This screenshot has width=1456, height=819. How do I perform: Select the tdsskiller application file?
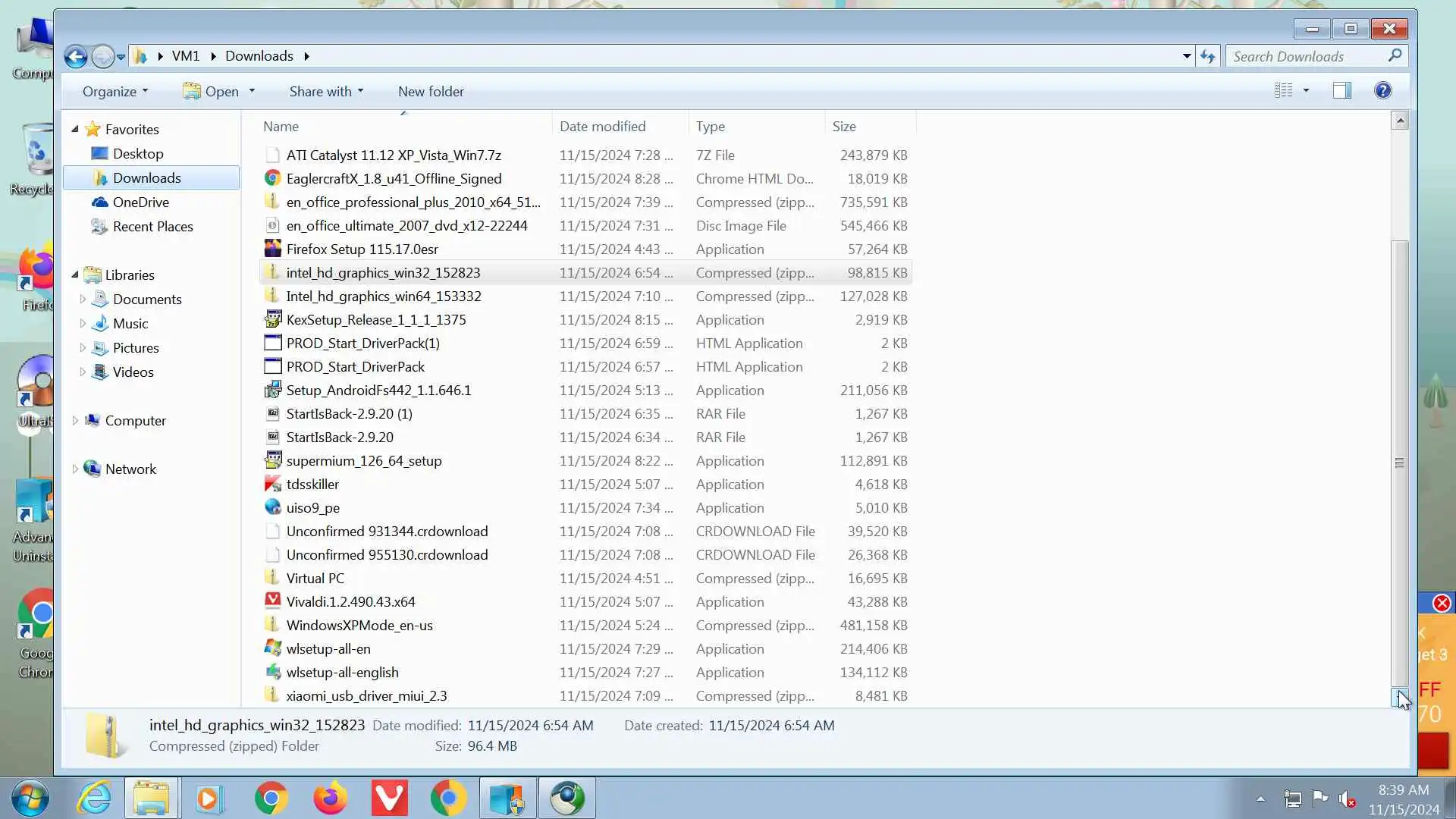pos(312,485)
